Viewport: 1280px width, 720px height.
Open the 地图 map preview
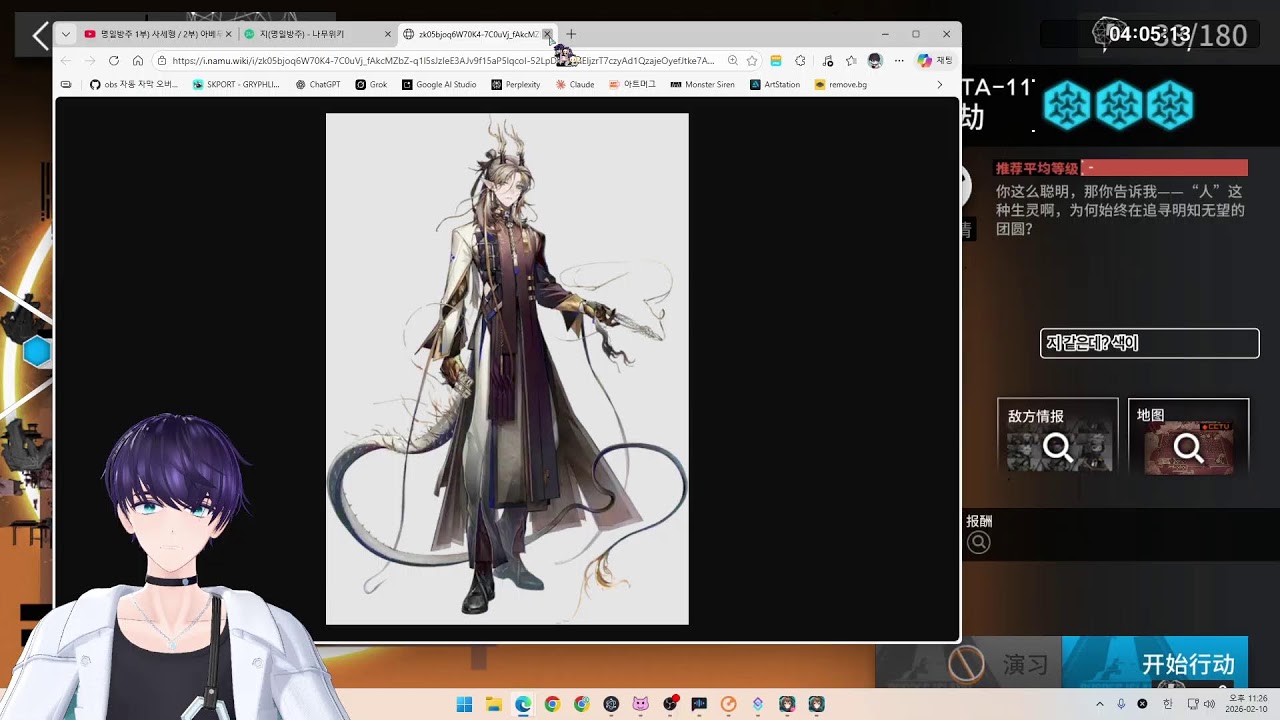click(x=1189, y=437)
